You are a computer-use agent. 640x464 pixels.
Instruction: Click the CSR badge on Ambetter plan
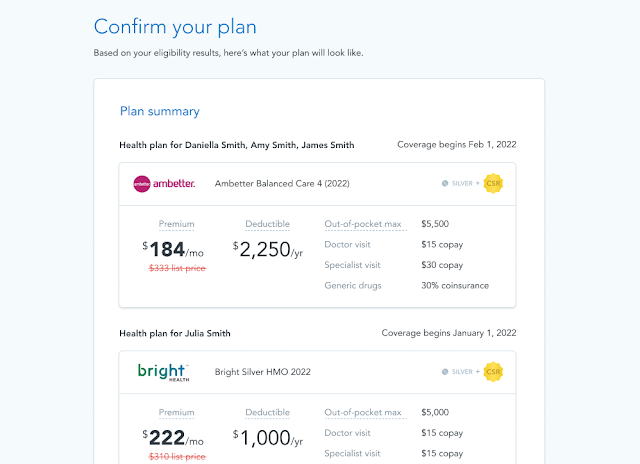(493, 183)
